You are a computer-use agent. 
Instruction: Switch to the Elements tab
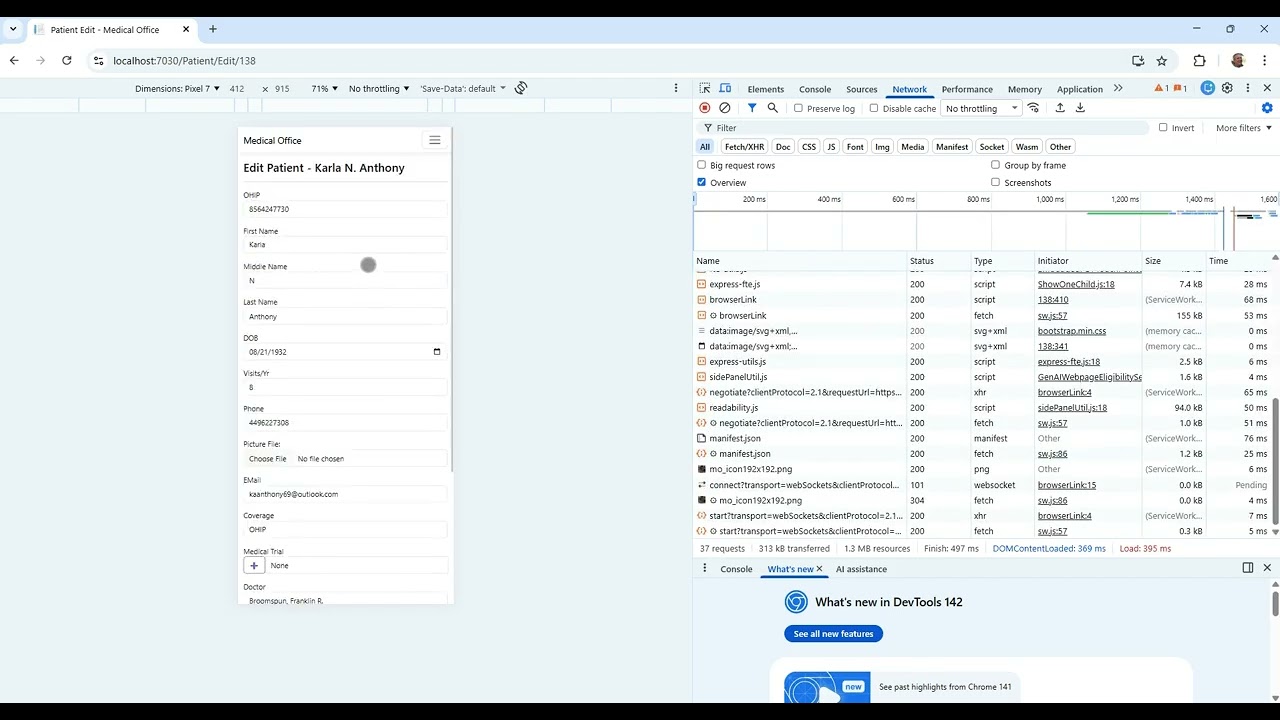(x=766, y=89)
